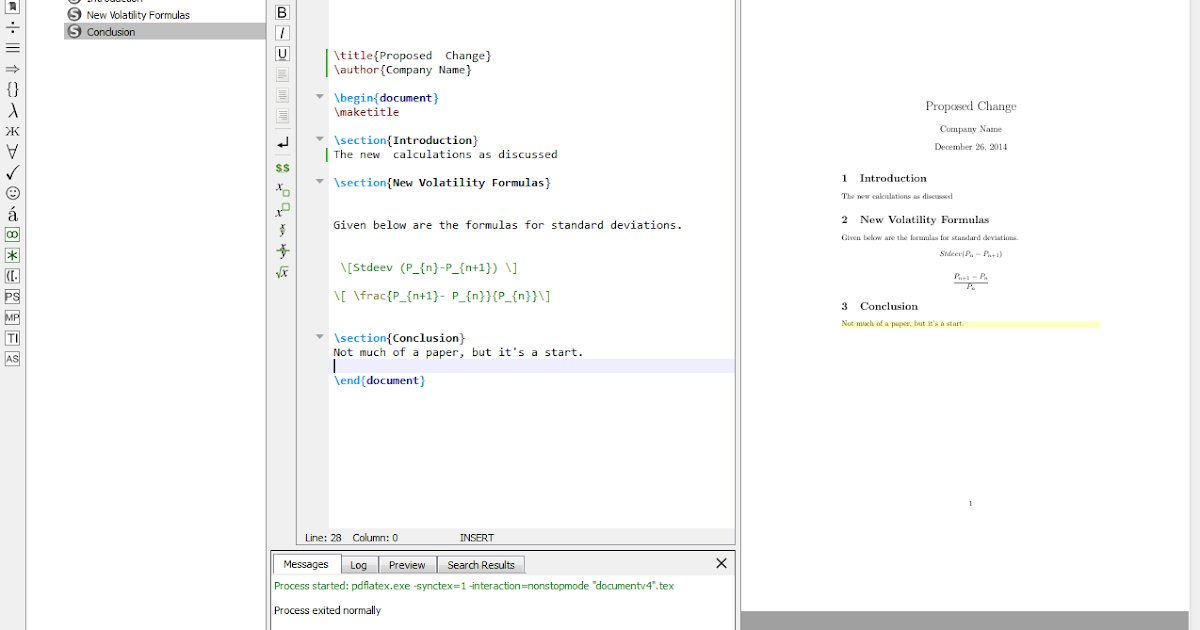1200x630 pixels.
Task: Apply italic formatting
Action: click(x=282, y=32)
